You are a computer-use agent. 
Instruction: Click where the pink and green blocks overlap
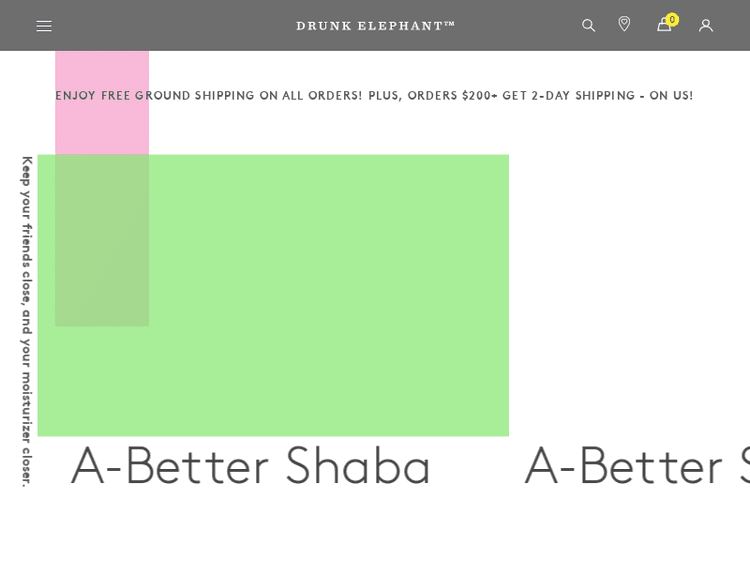[x=102, y=240]
